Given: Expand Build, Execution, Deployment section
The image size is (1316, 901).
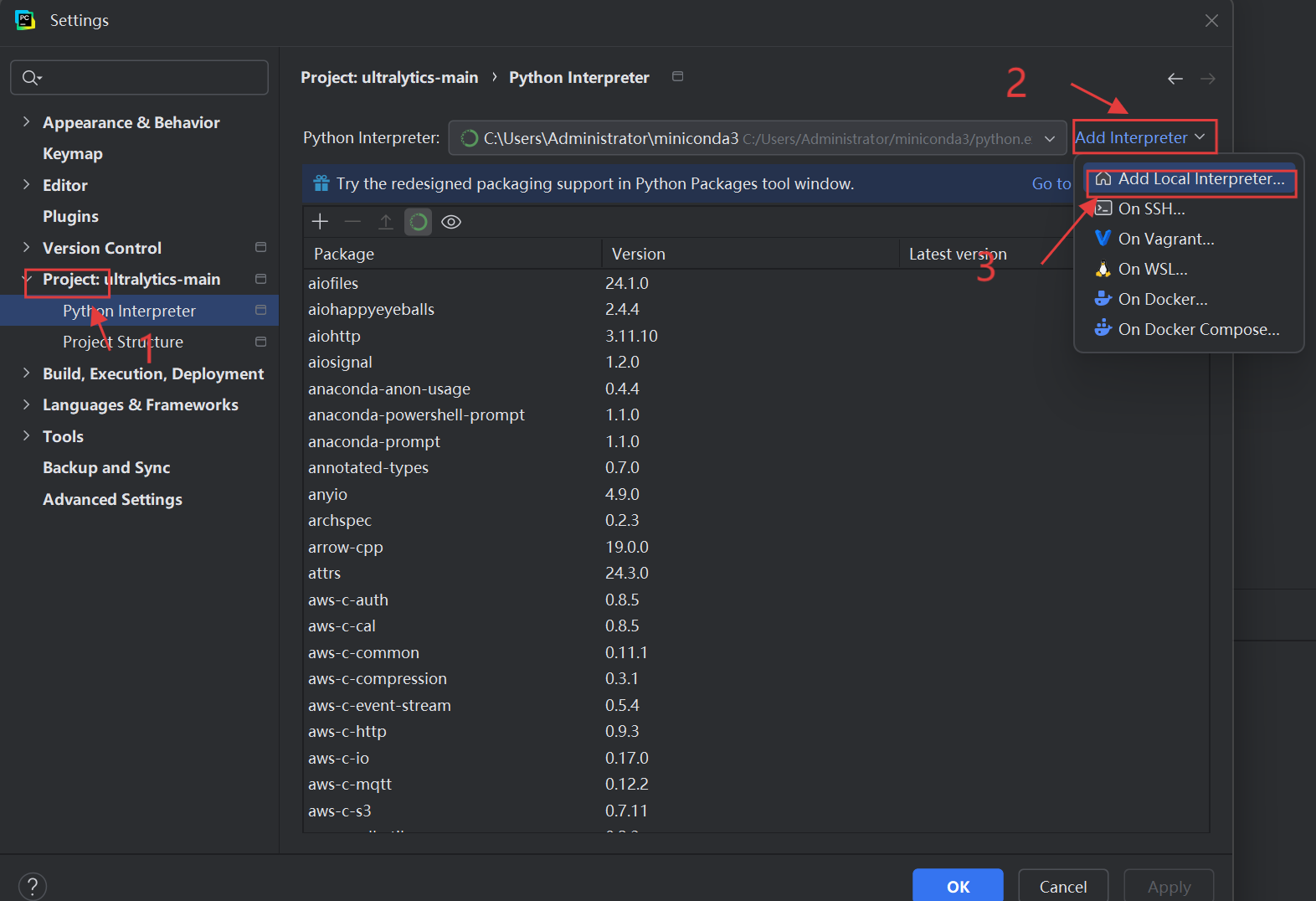Looking at the screenshot, I should pyautogui.click(x=26, y=373).
